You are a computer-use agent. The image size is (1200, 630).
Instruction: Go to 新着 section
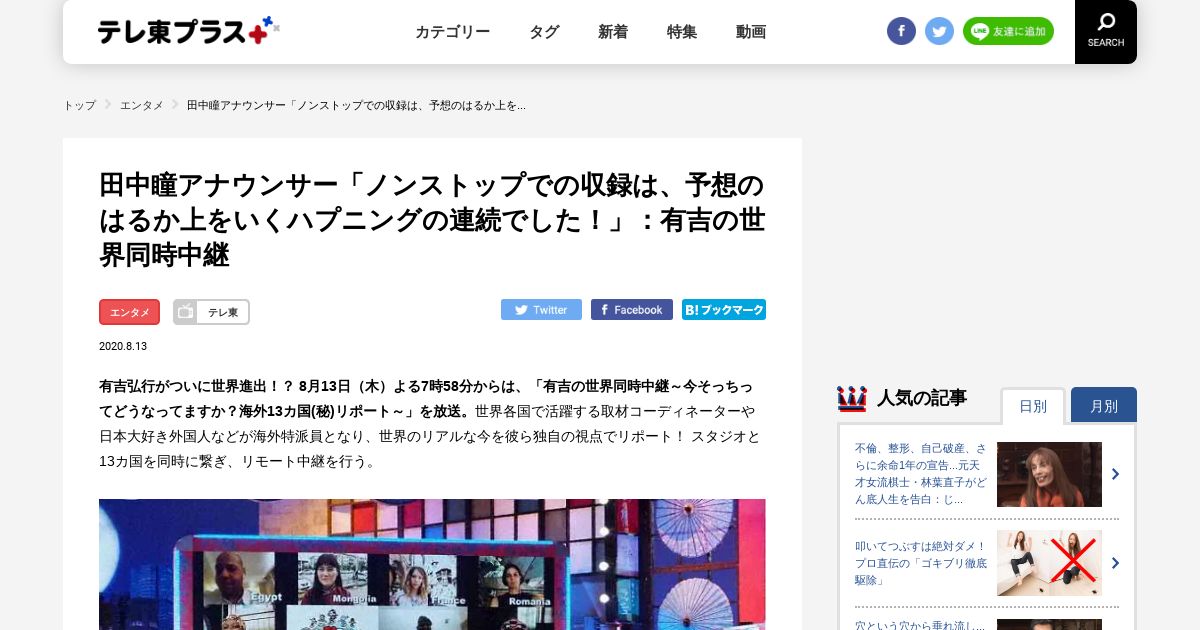click(613, 32)
